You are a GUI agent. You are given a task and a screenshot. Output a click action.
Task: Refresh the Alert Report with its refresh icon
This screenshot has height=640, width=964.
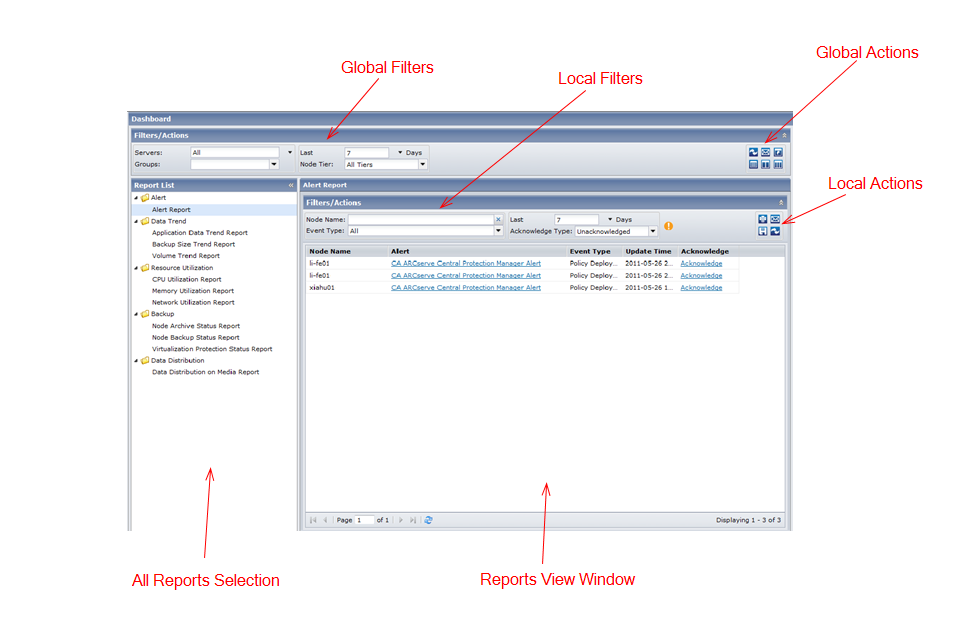pyautogui.click(x=775, y=230)
